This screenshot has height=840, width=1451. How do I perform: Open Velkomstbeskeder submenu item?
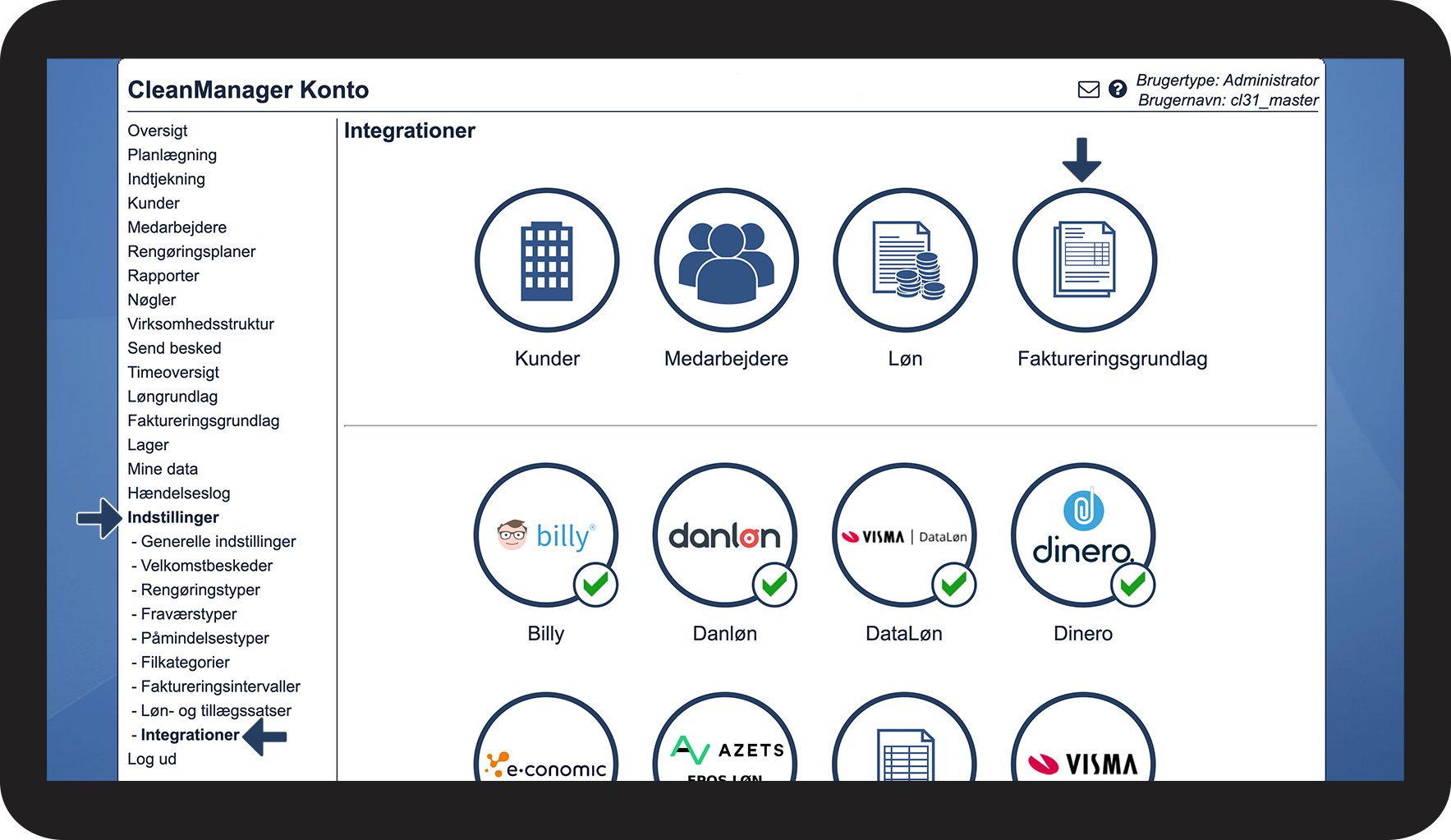(207, 566)
